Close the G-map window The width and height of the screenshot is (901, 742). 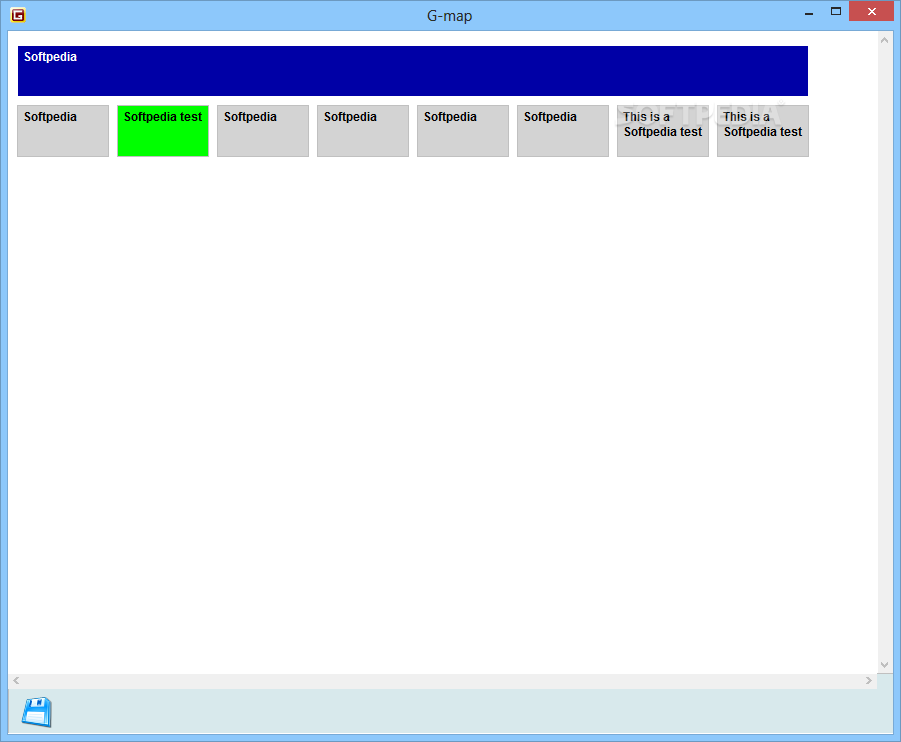click(871, 11)
